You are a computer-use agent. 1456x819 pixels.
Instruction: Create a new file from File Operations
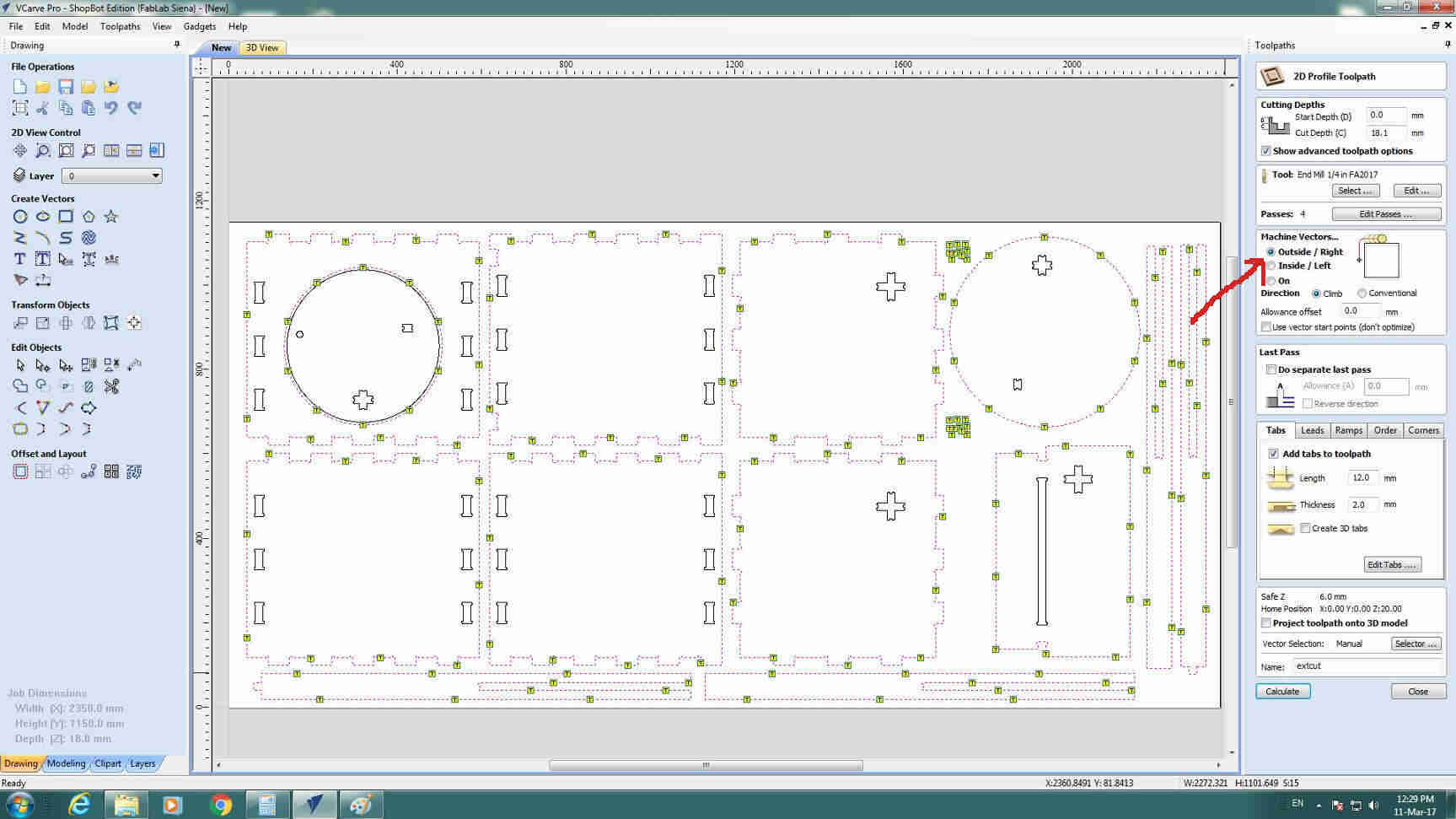pyautogui.click(x=20, y=86)
